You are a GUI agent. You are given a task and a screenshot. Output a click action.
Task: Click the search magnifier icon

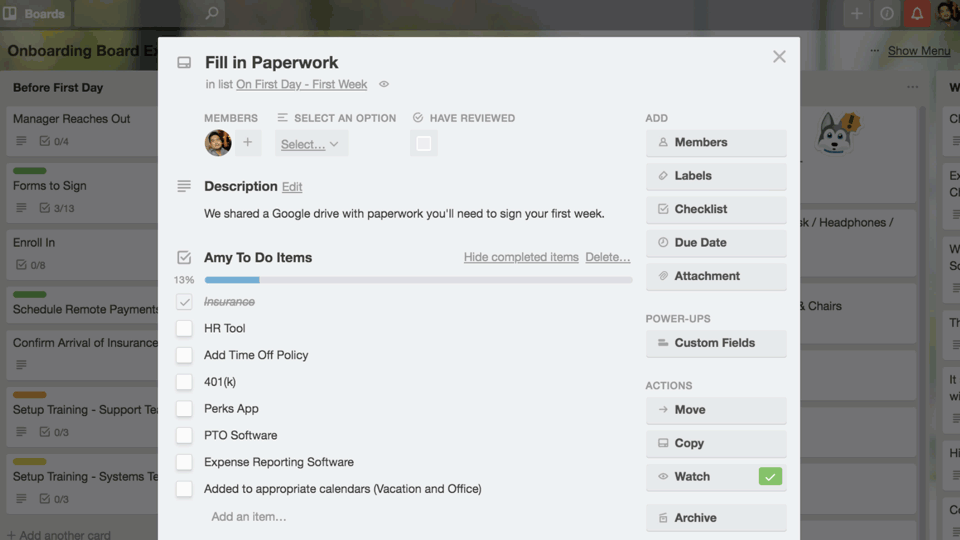coord(212,13)
